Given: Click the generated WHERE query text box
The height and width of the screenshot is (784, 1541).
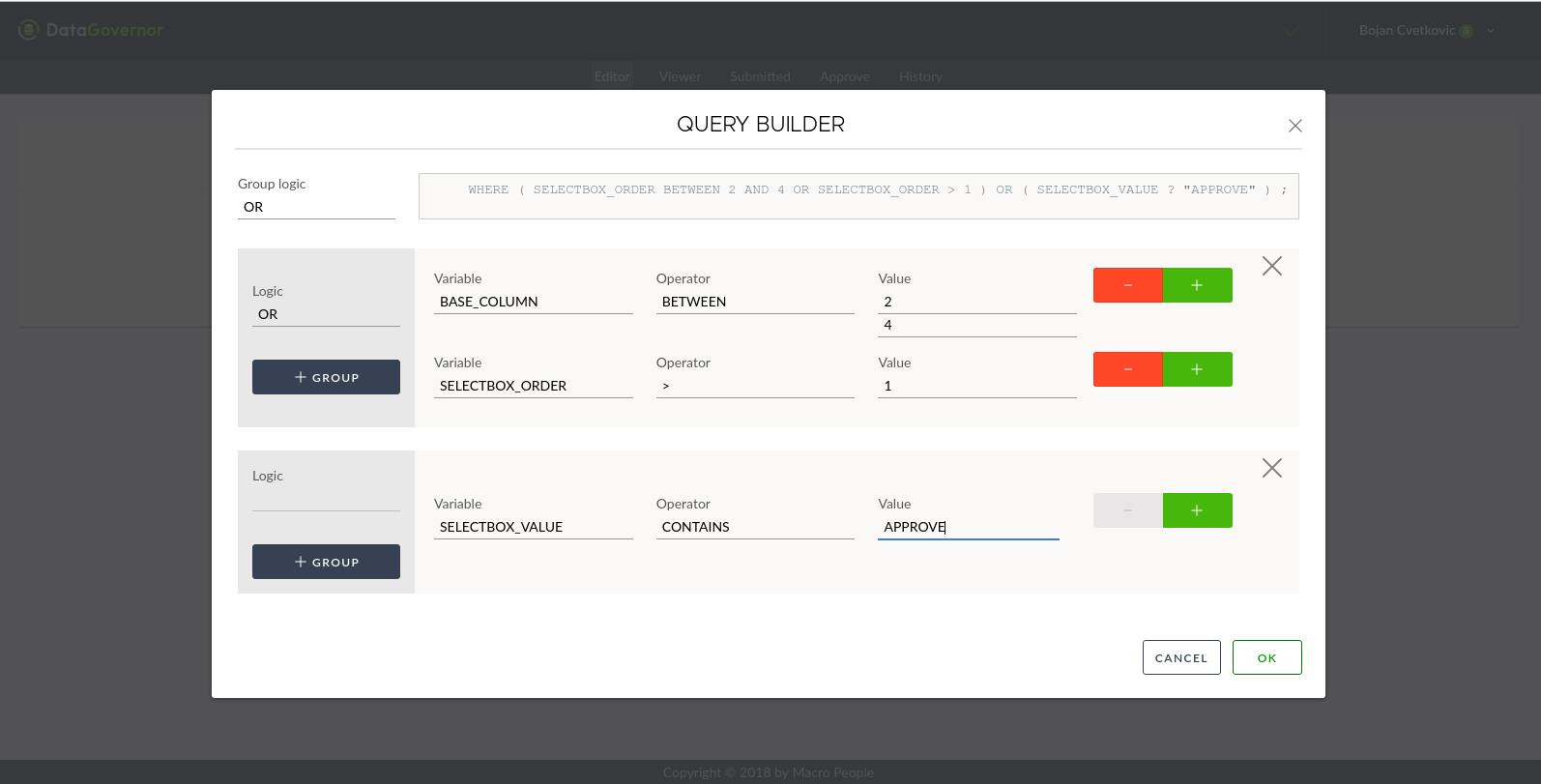Looking at the screenshot, I should [858, 196].
